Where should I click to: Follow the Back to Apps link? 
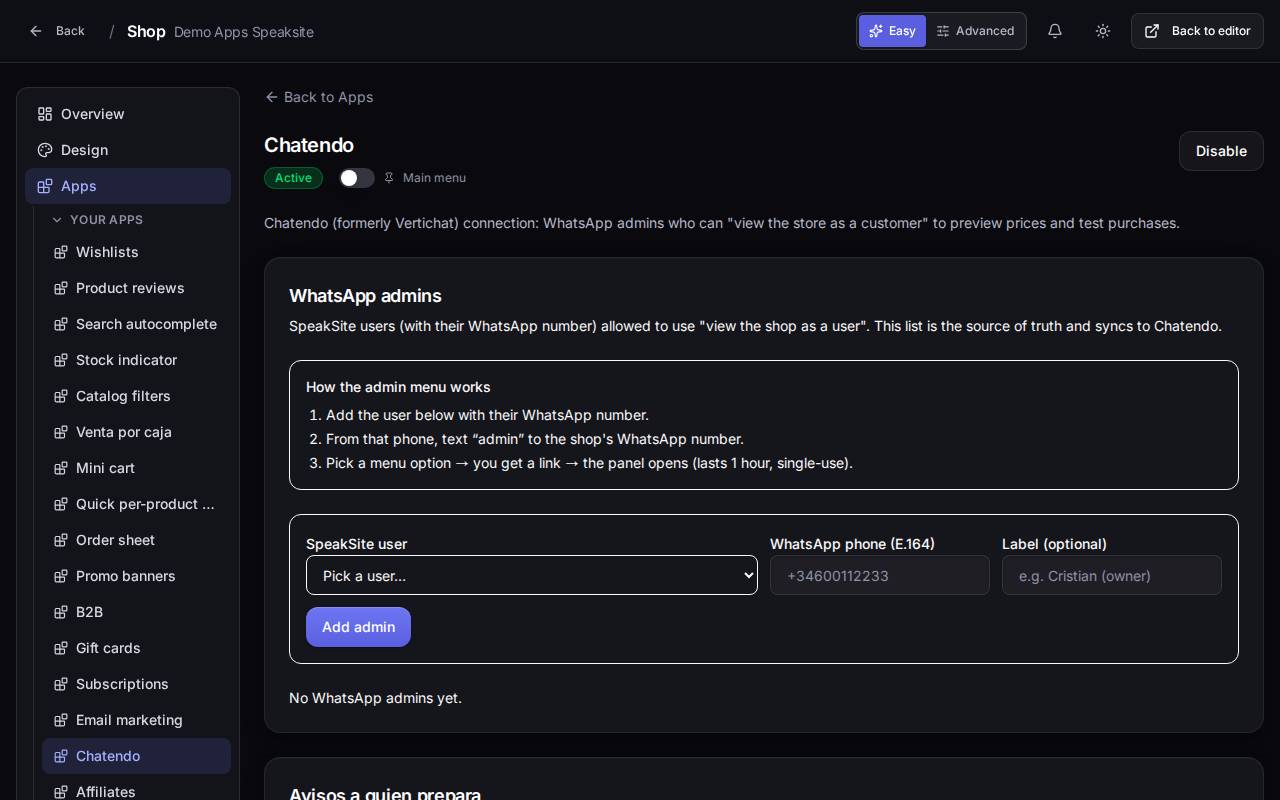click(319, 97)
